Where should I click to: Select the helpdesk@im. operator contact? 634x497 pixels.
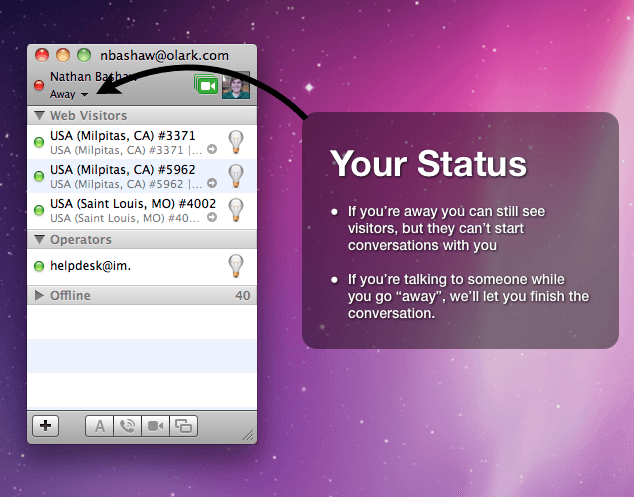90,265
